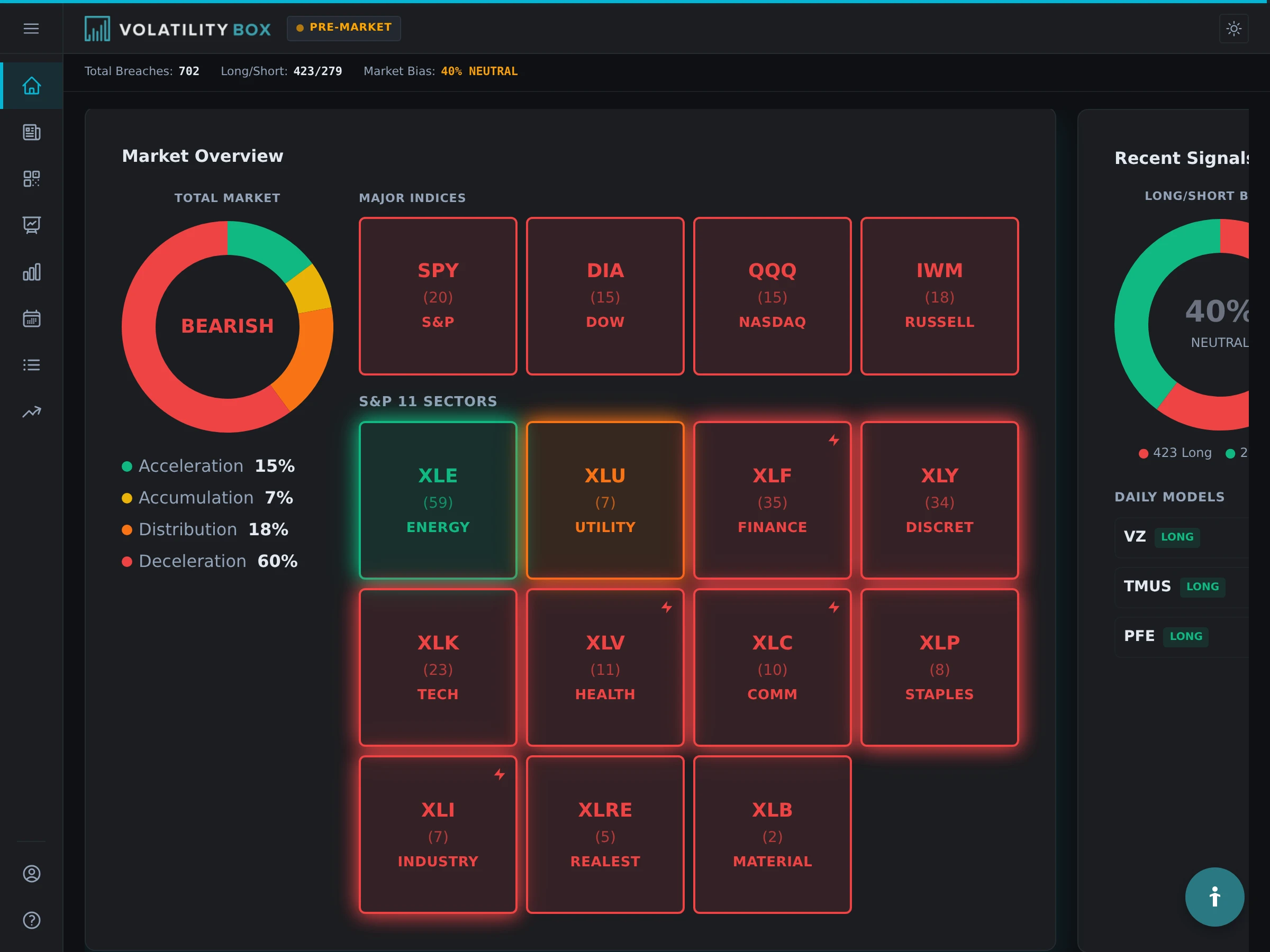Viewport: 1270px width, 952px height.
Task: Click the Acceleration 15% legend entry
Action: point(208,466)
